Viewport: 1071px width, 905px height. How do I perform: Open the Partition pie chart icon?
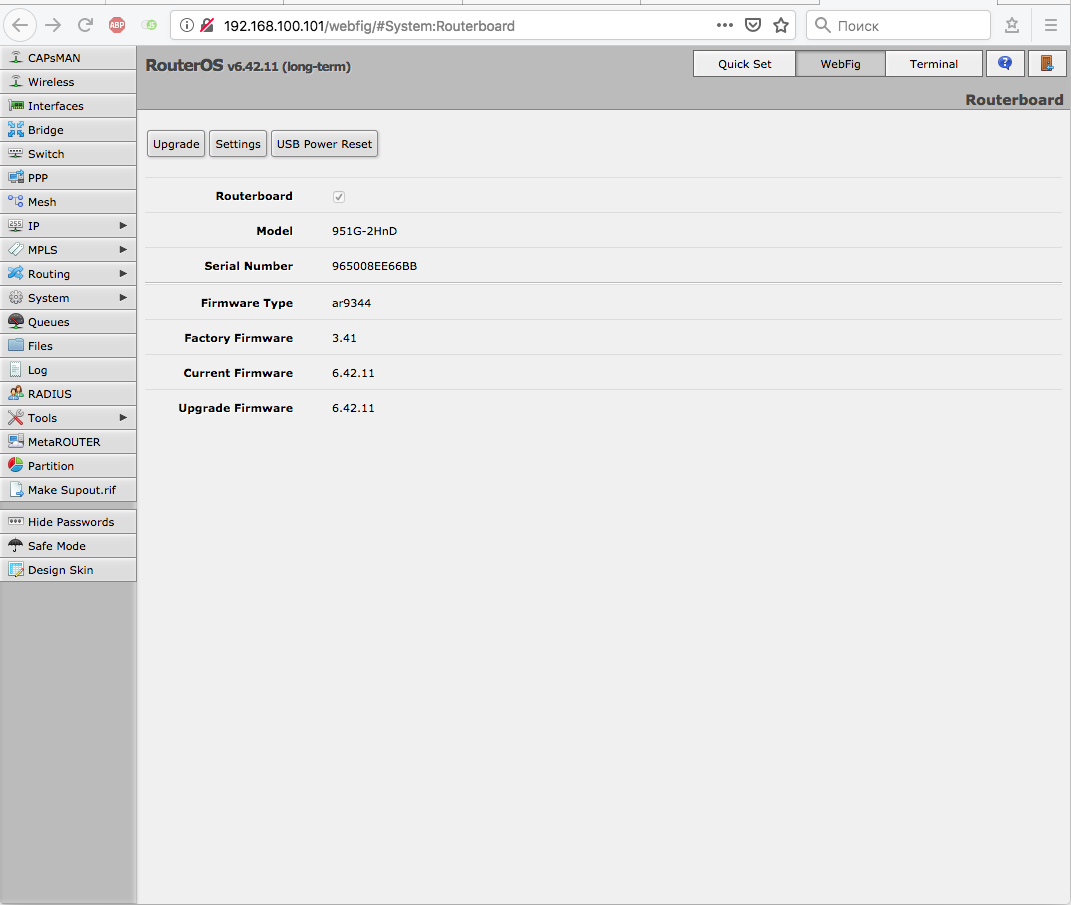15,466
